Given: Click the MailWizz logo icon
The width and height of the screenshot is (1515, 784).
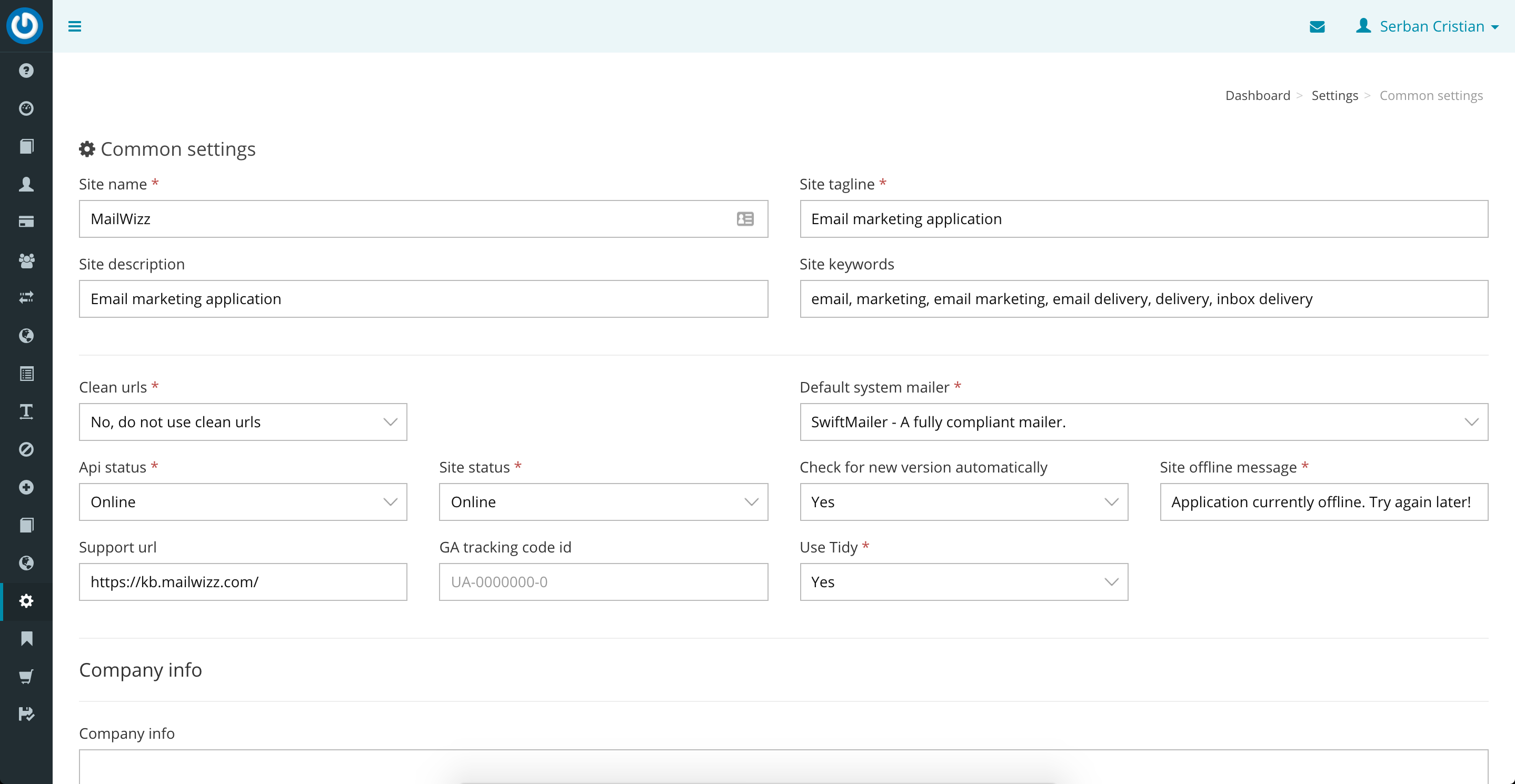Looking at the screenshot, I should tap(25, 26).
